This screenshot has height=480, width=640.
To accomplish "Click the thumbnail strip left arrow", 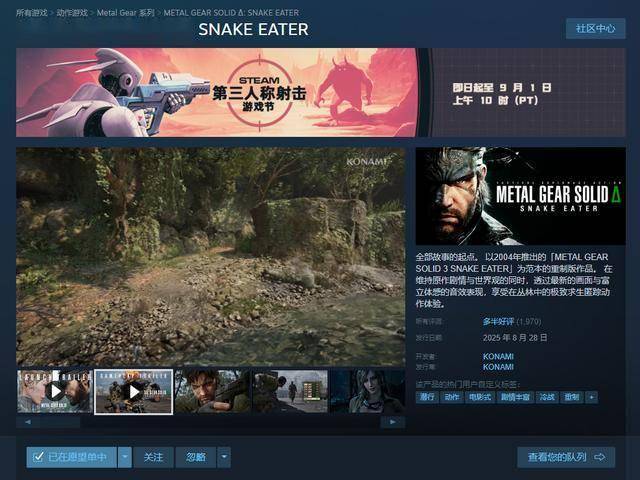I will click(27, 422).
